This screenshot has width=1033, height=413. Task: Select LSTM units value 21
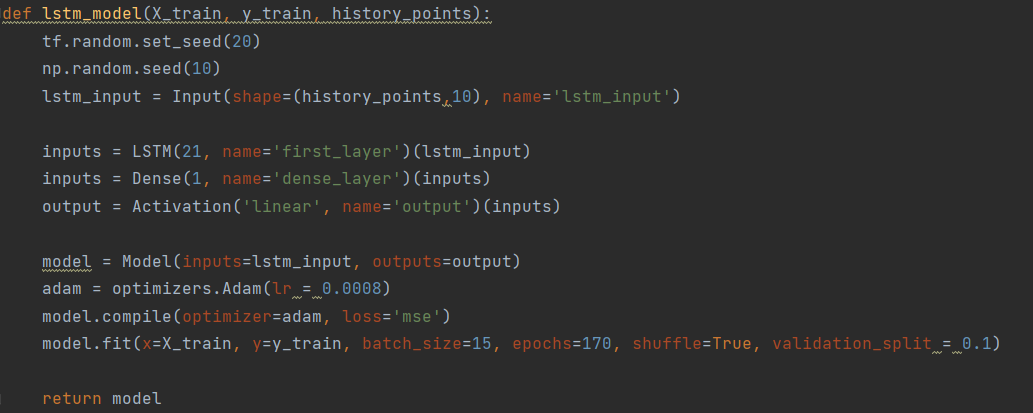192,151
